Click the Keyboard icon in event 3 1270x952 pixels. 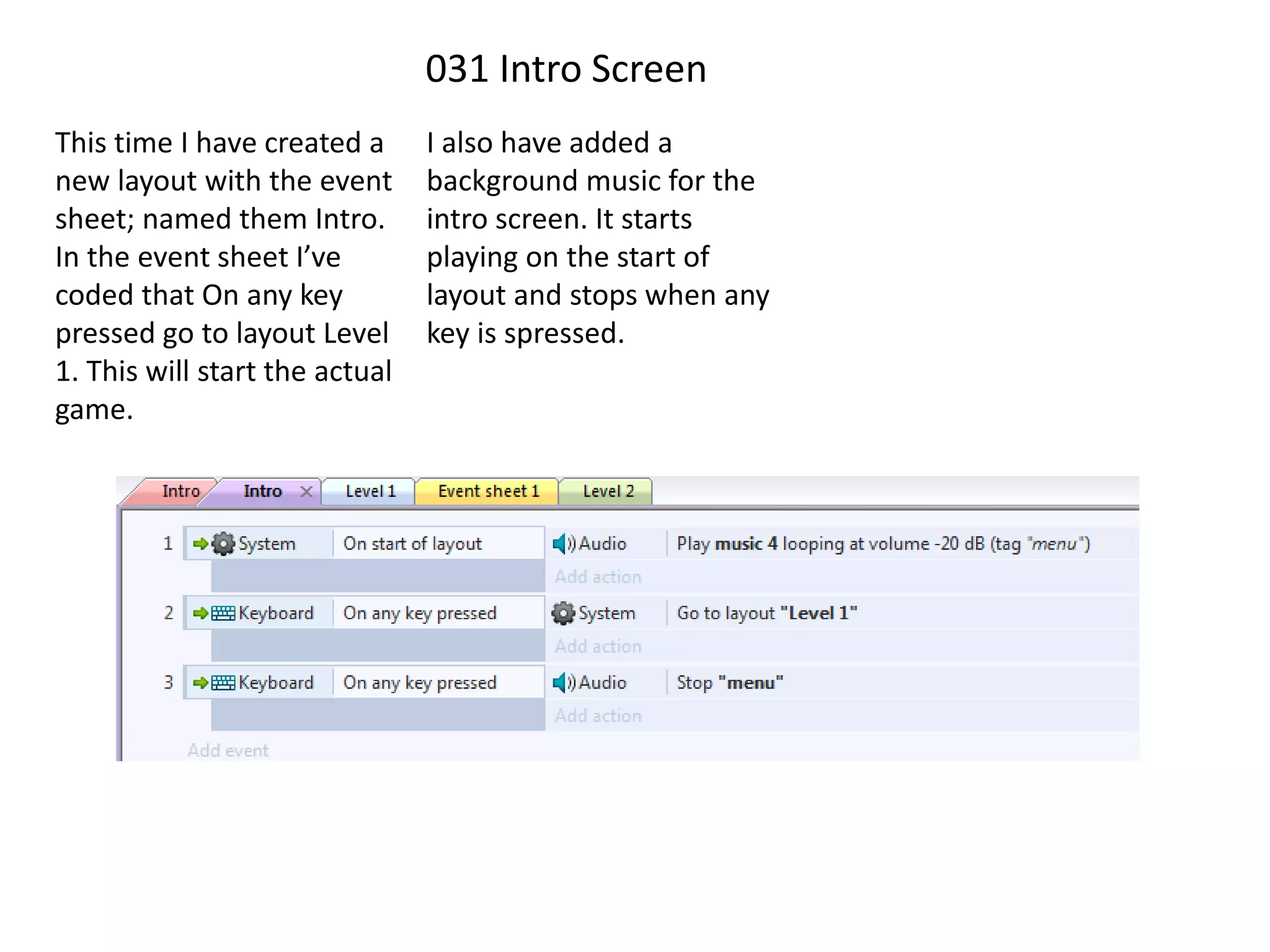(223, 683)
